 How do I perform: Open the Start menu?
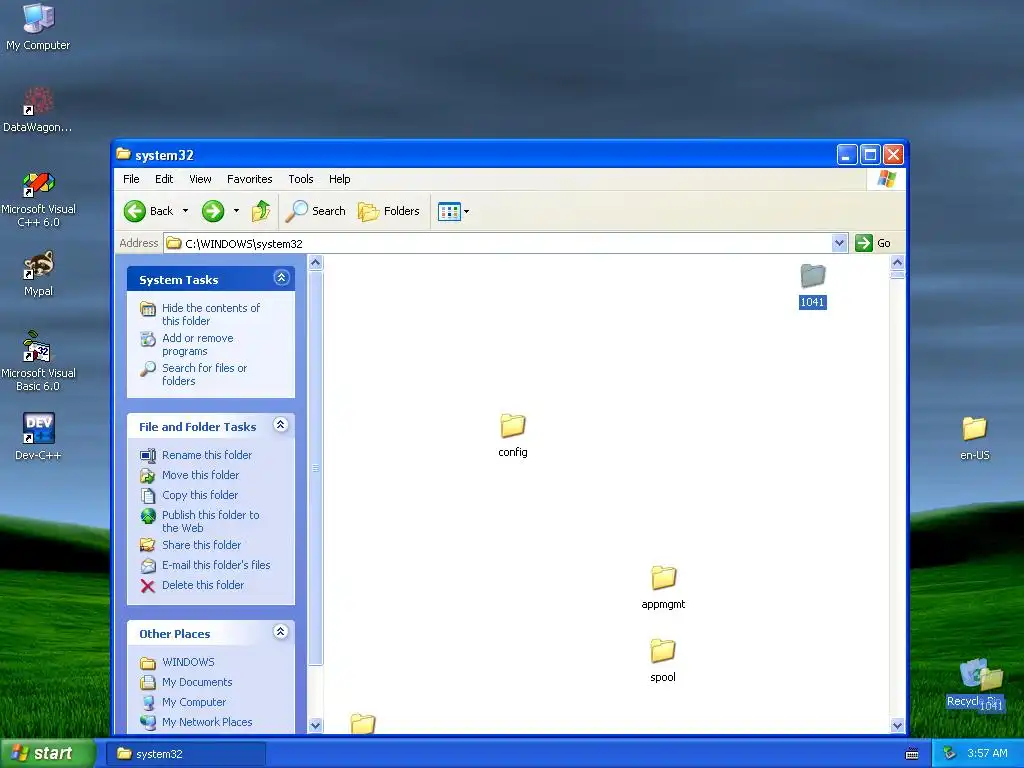click(x=47, y=754)
